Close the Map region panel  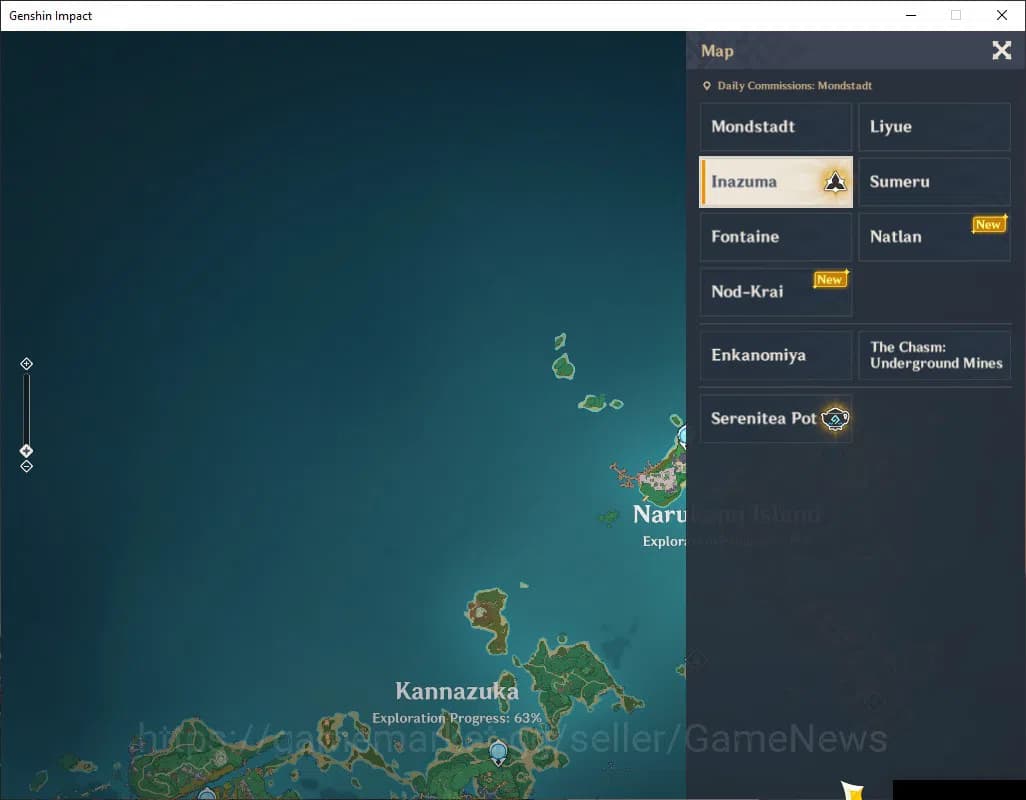click(1001, 50)
